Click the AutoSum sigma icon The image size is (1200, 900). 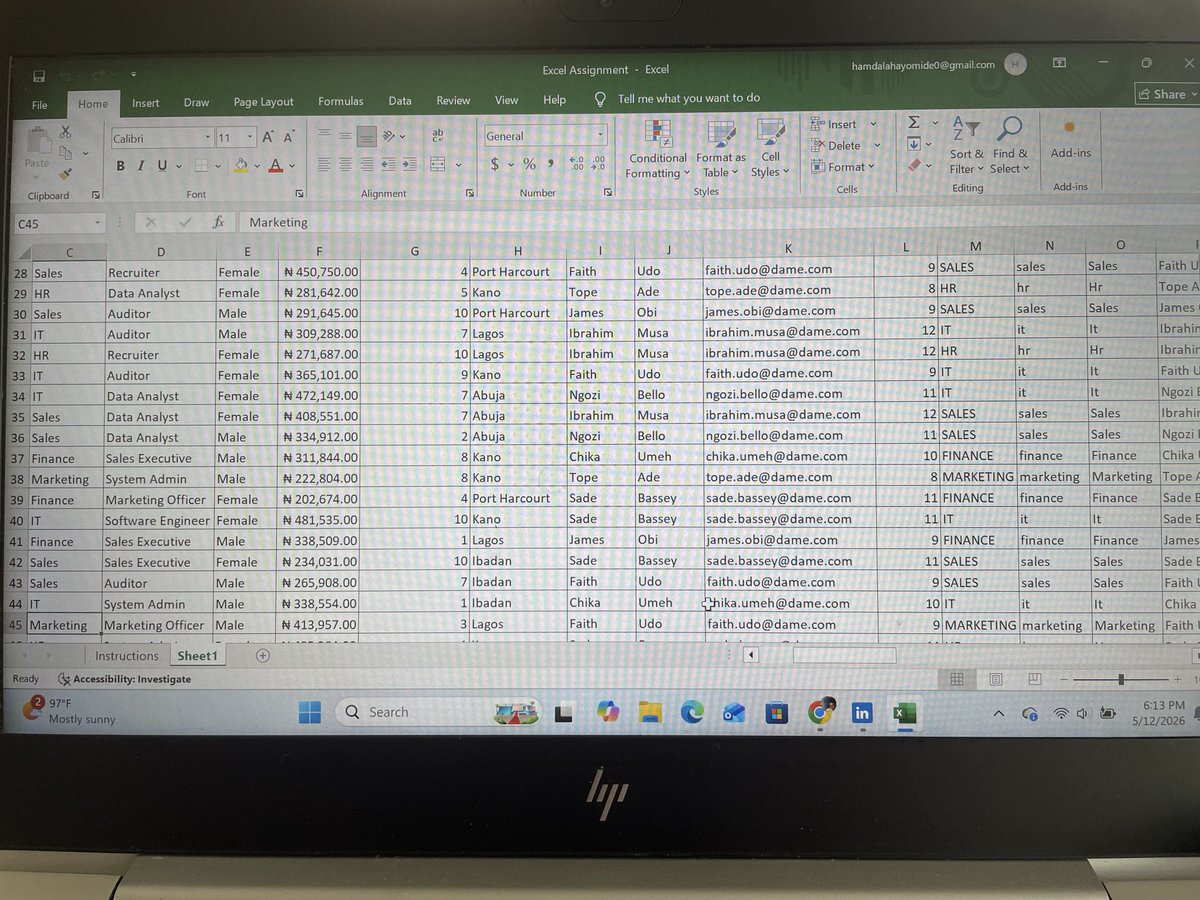tap(914, 122)
